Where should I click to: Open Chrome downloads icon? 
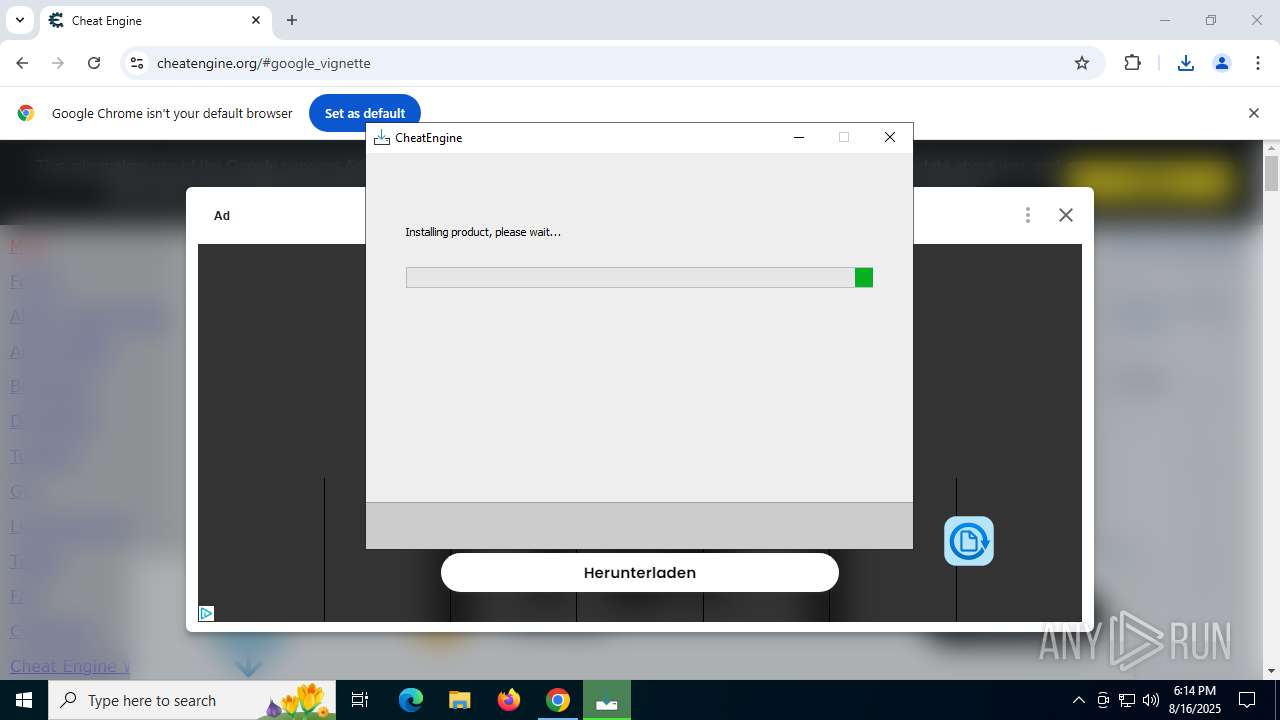[1185, 63]
